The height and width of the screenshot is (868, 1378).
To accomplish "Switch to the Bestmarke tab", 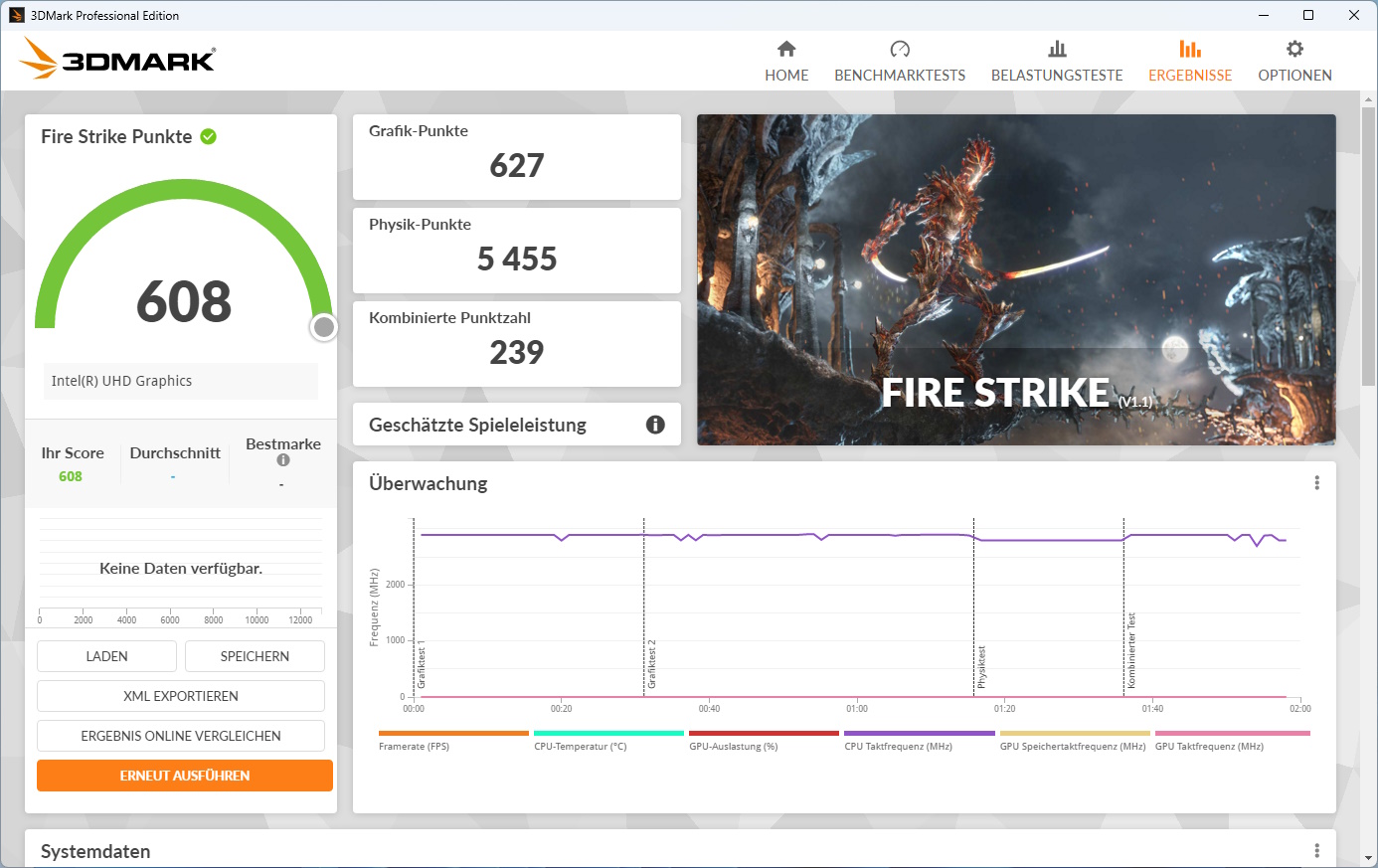I will 283,444.
